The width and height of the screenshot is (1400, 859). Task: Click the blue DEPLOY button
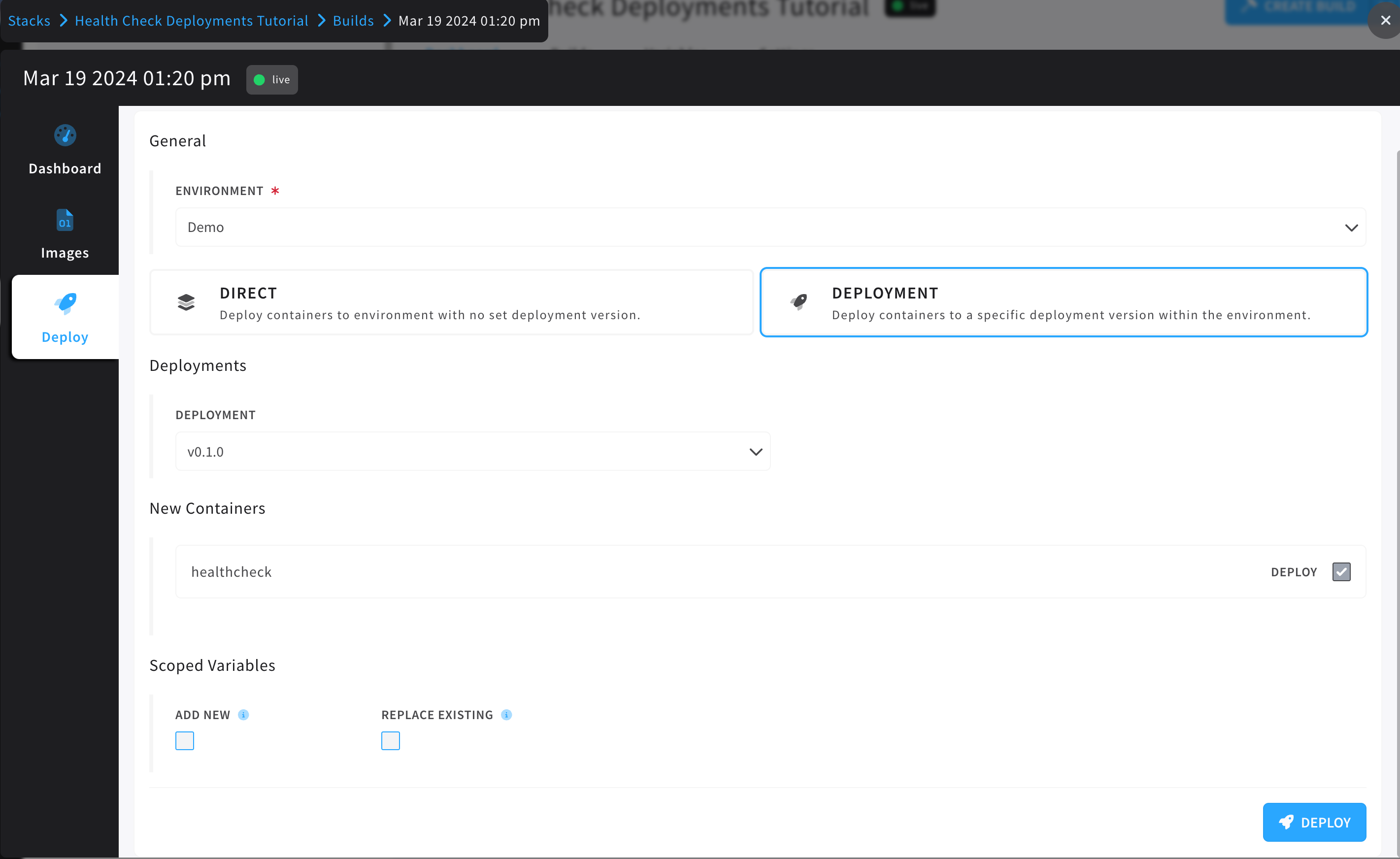(1314, 822)
